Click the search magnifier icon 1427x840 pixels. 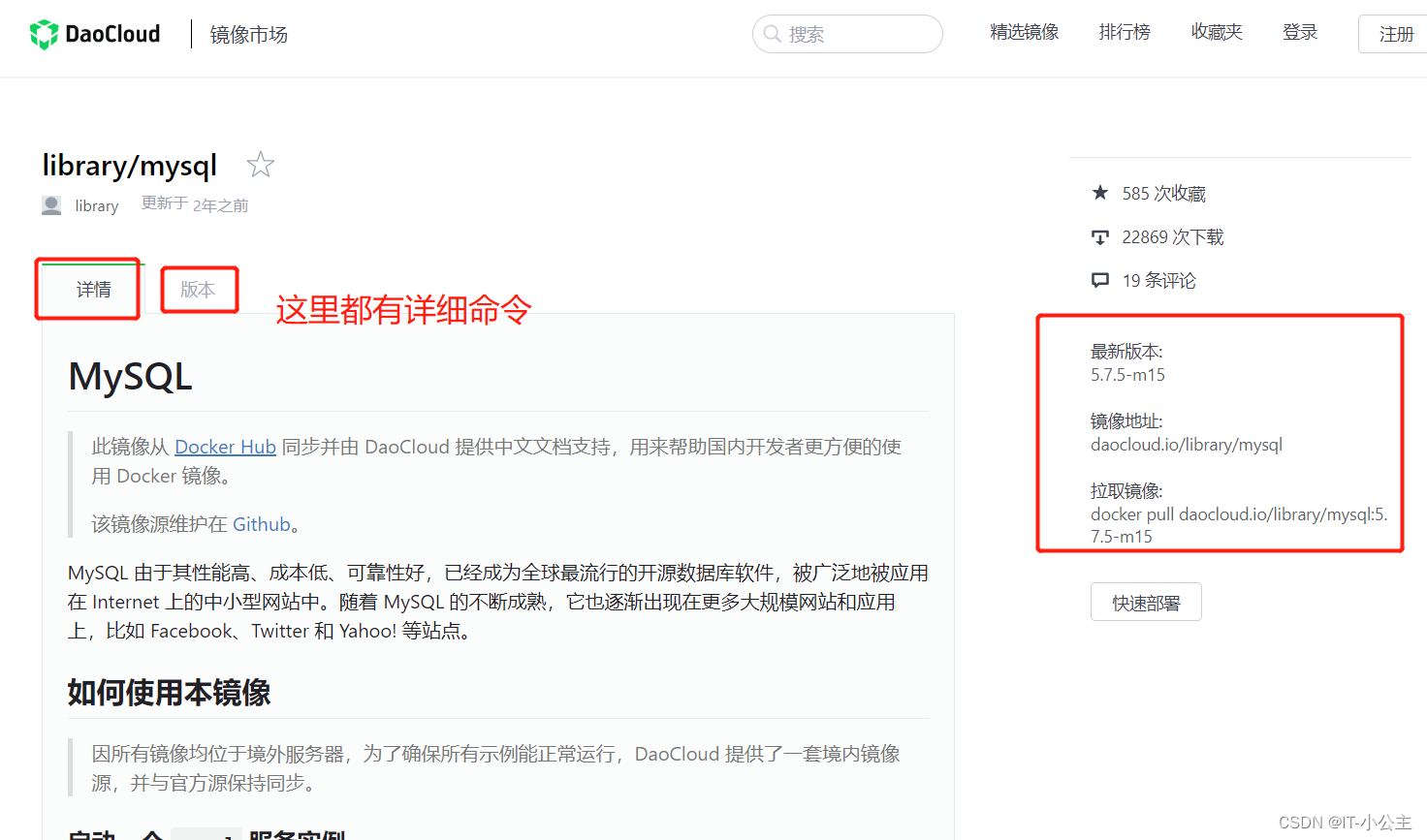773,34
